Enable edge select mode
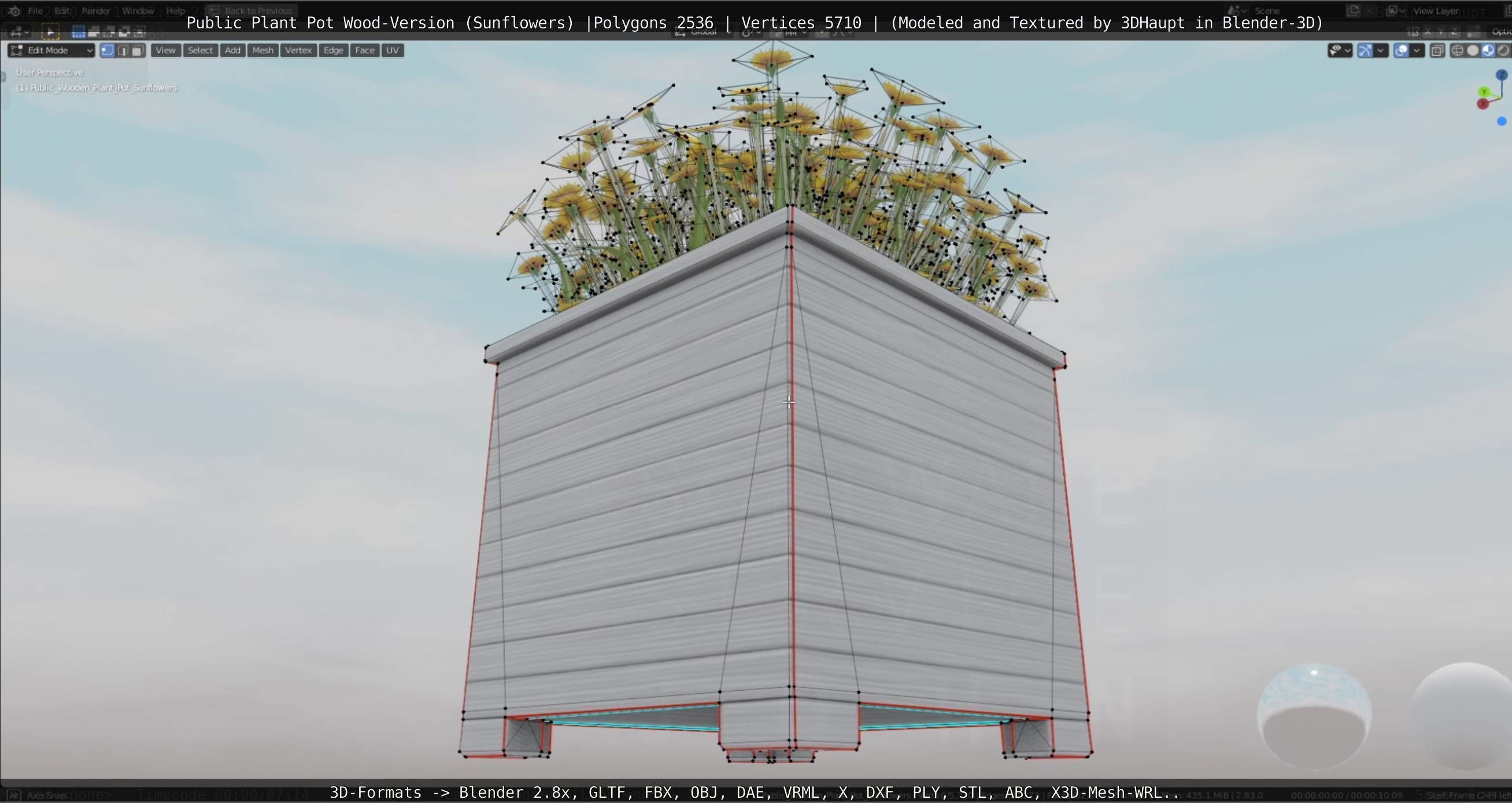The width and height of the screenshot is (1512, 803). pos(123,50)
